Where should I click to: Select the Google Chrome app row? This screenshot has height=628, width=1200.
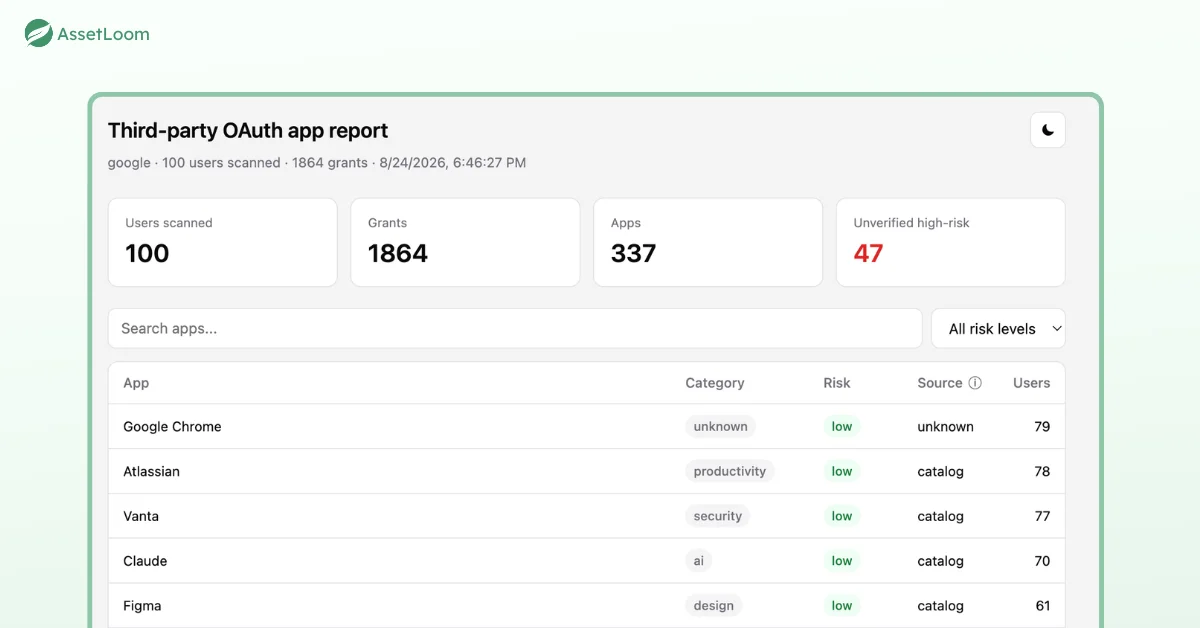tap(587, 426)
